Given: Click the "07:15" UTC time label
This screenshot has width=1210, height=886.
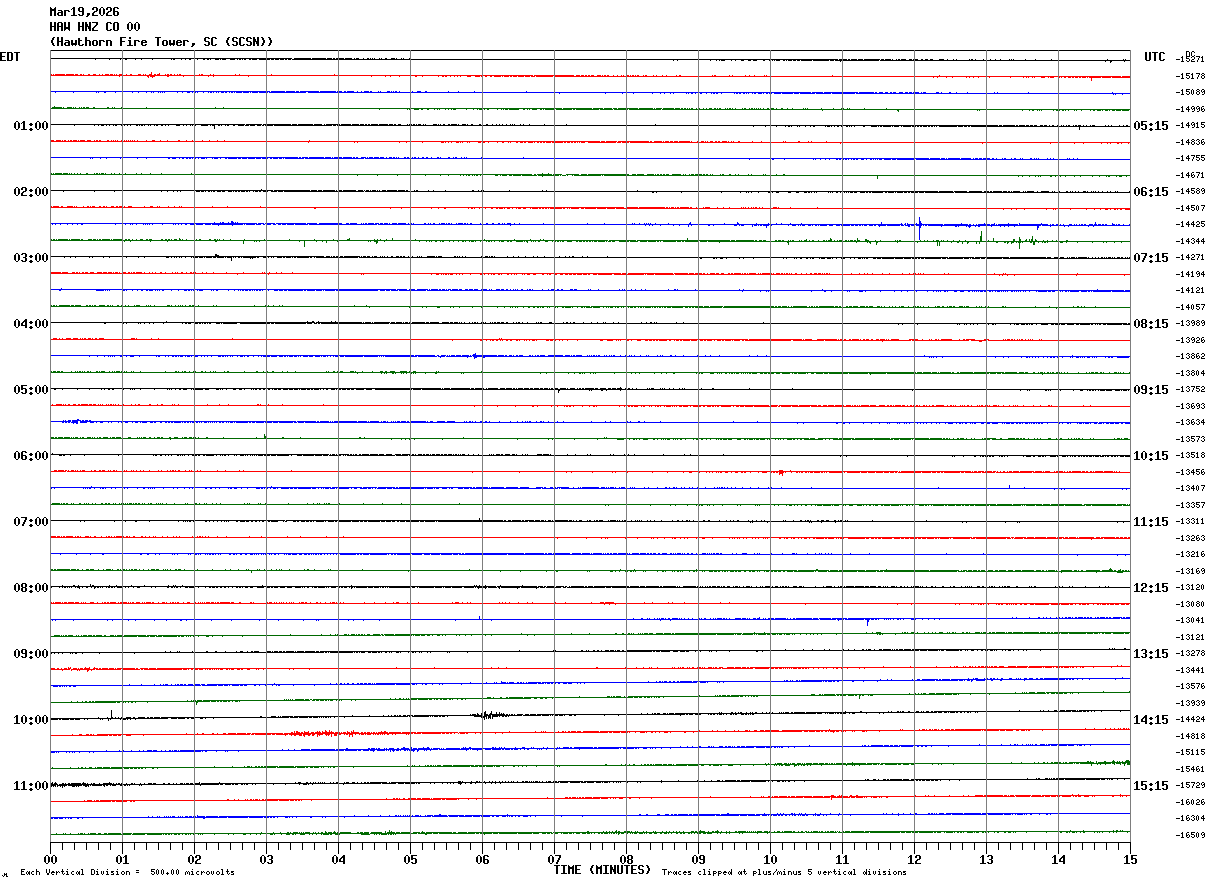Looking at the screenshot, I should coord(1151,258).
